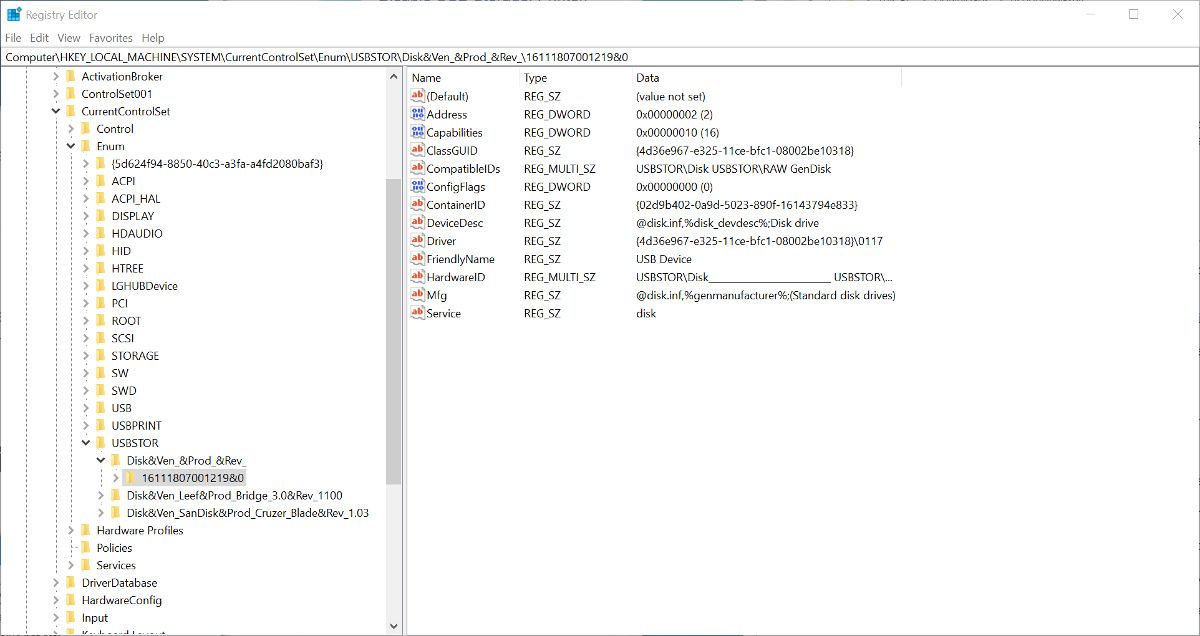Expand the 16111807001219&0 key
1200x636 pixels.
(x=116, y=478)
